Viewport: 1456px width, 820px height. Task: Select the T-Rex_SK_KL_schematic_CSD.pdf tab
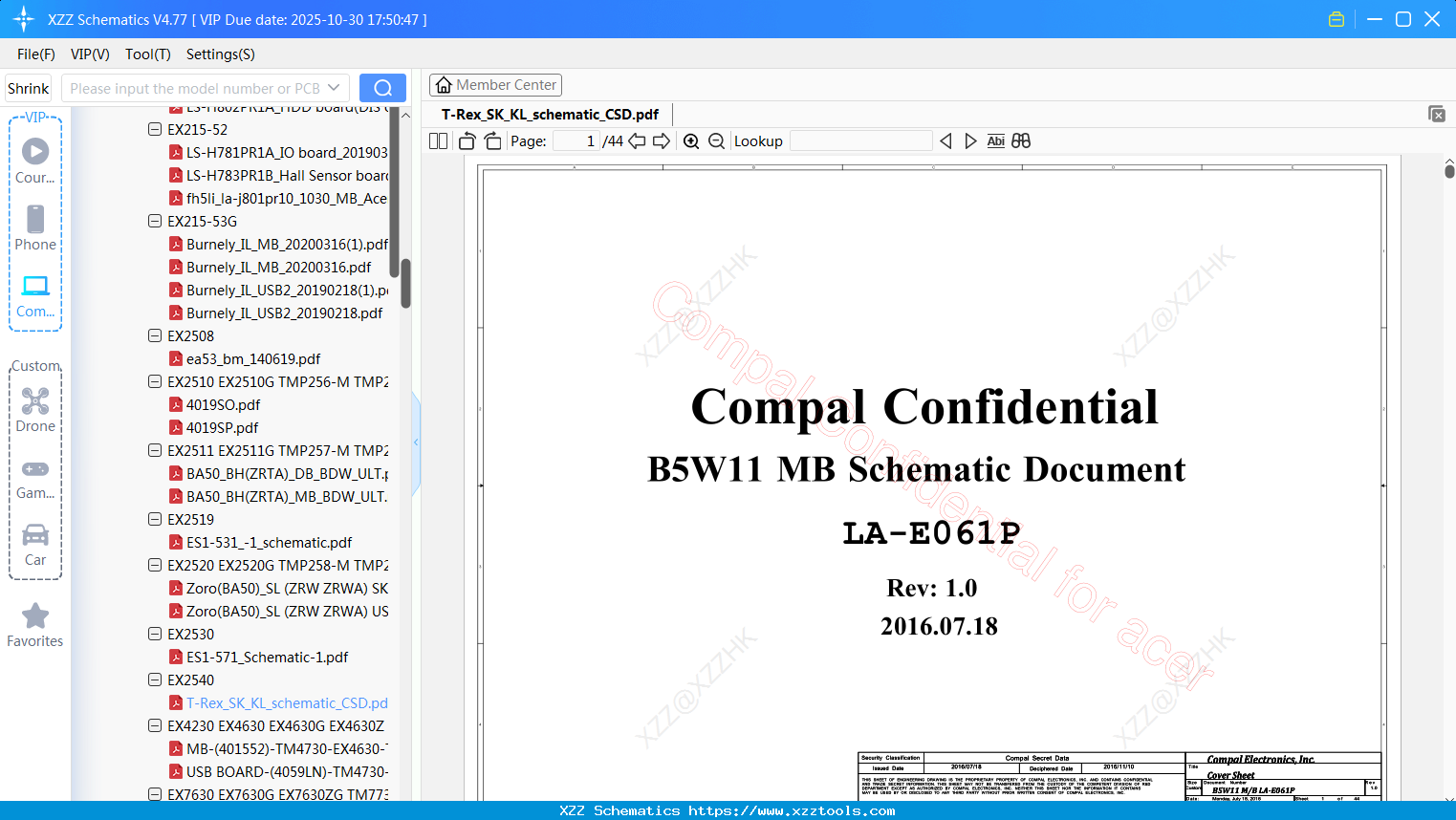[x=550, y=115]
